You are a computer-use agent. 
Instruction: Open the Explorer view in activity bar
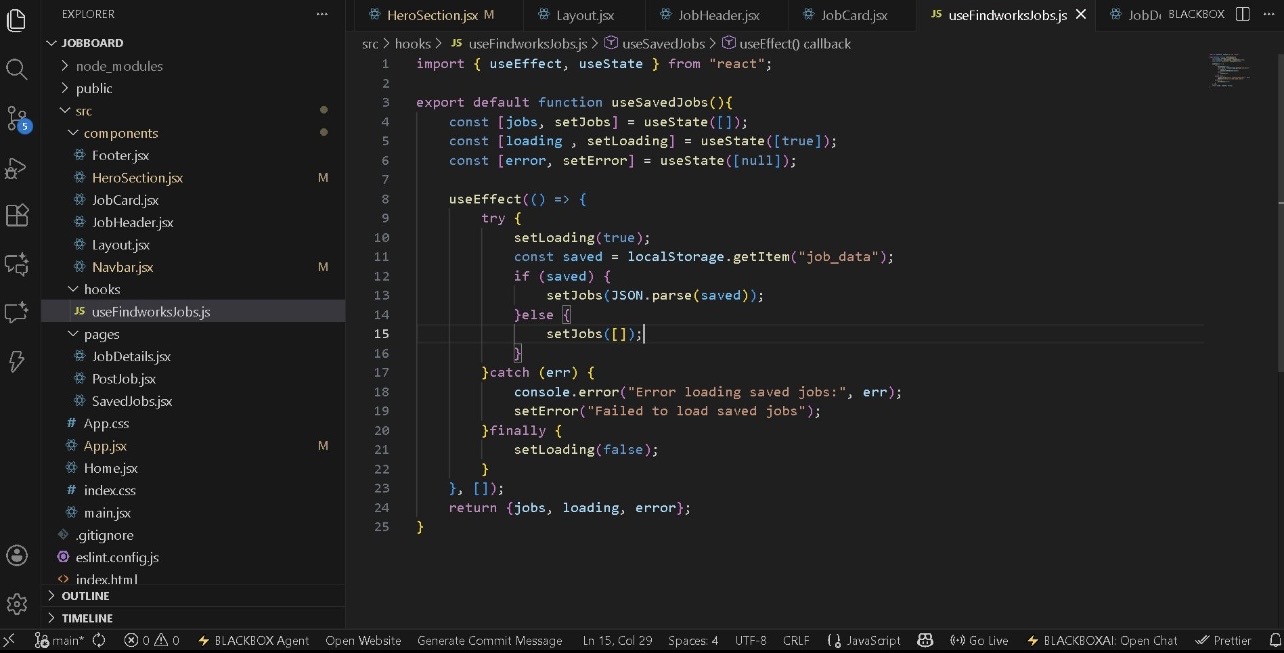17,19
